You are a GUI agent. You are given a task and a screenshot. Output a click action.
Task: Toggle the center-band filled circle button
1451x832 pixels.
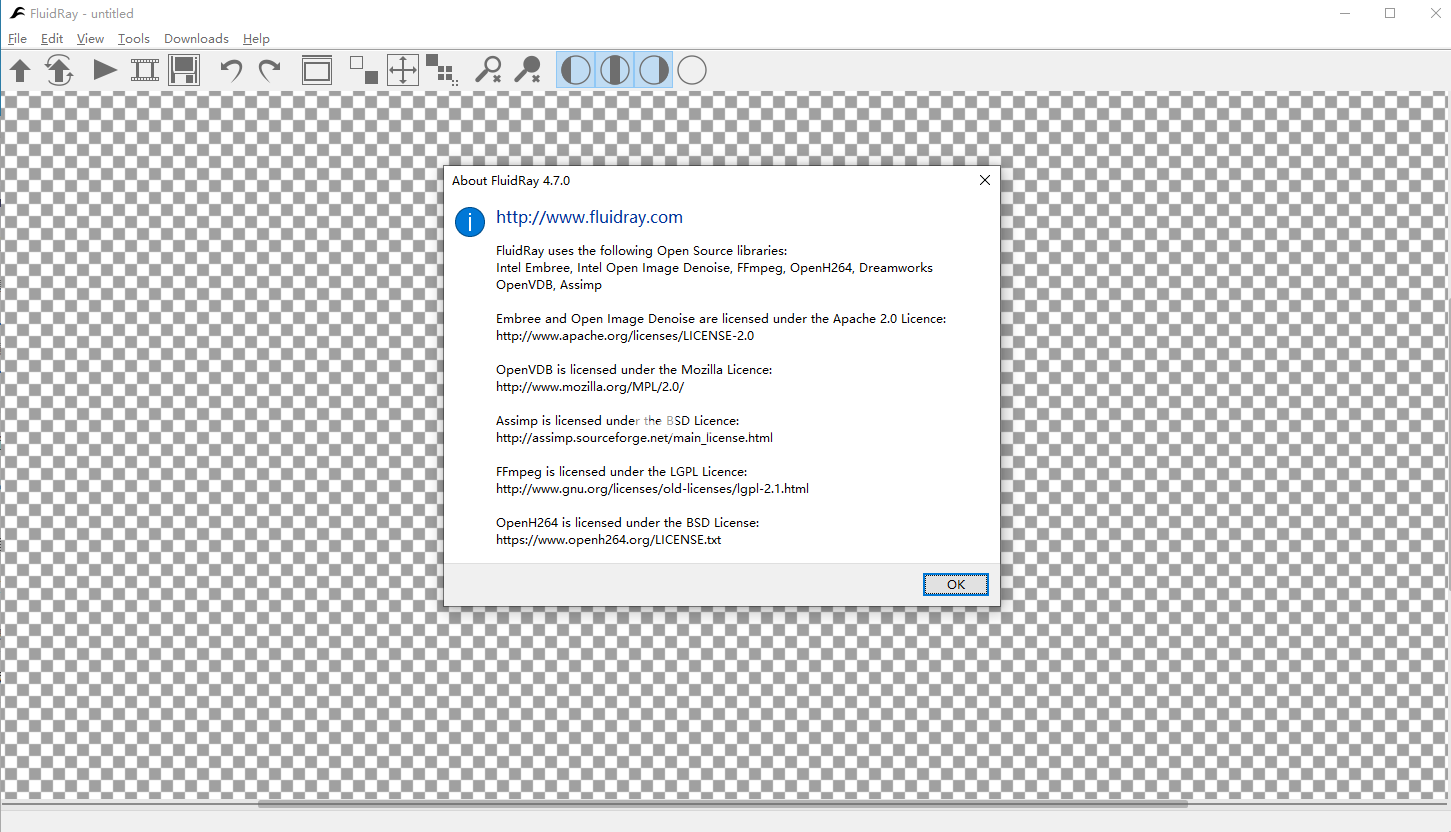point(614,70)
